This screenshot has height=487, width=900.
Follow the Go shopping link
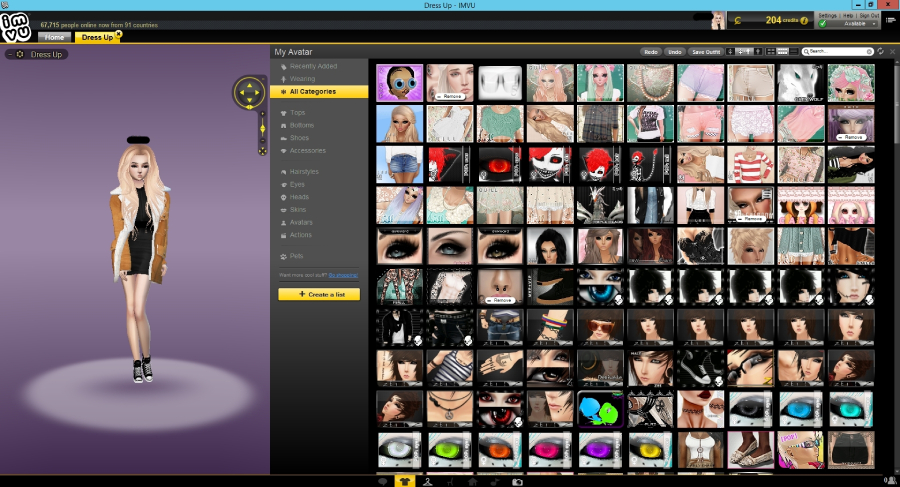click(343, 276)
